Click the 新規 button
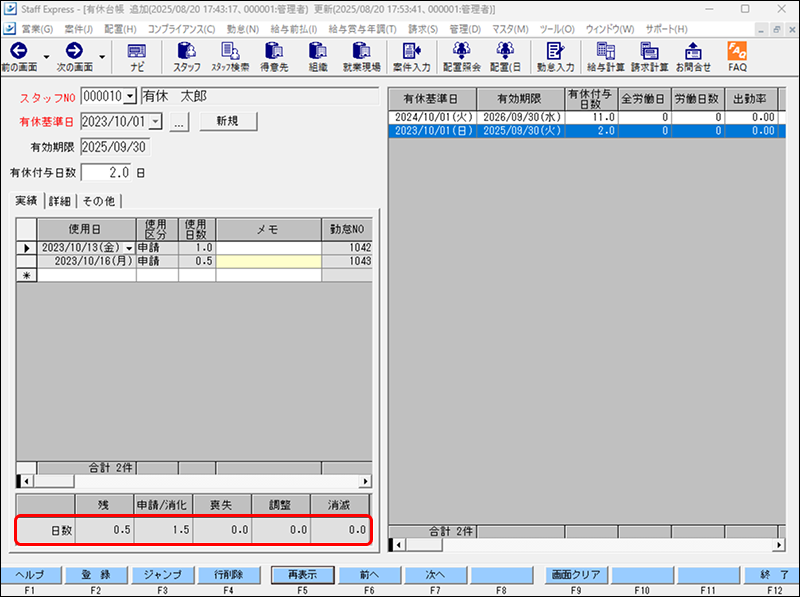This screenshot has width=800, height=597. coord(228,121)
